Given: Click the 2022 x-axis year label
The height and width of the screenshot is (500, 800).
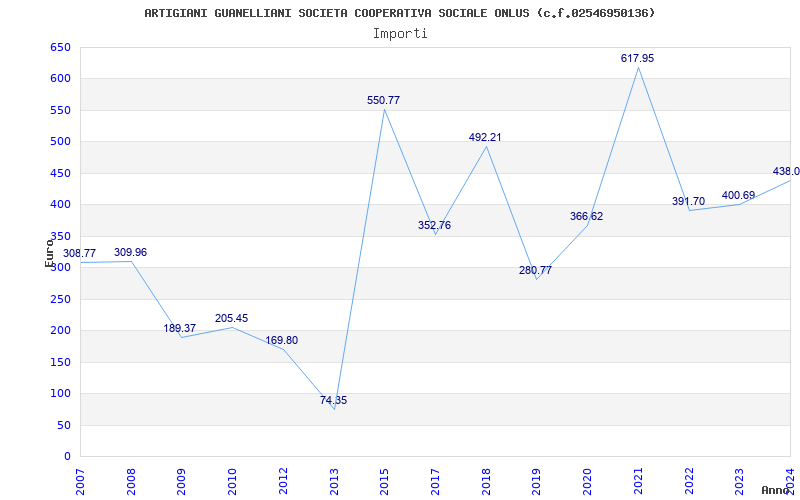Looking at the screenshot, I should [689, 482].
